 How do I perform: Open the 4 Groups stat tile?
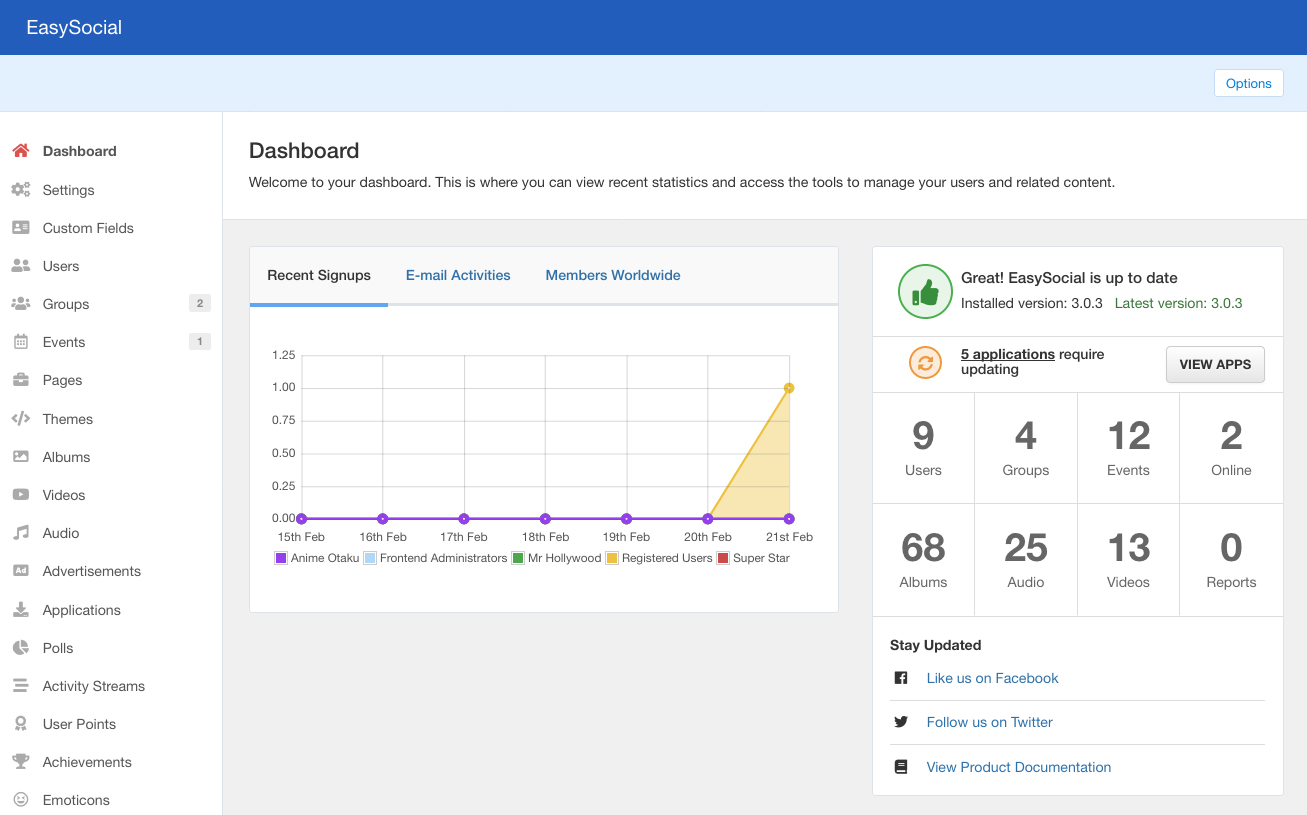click(1026, 448)
